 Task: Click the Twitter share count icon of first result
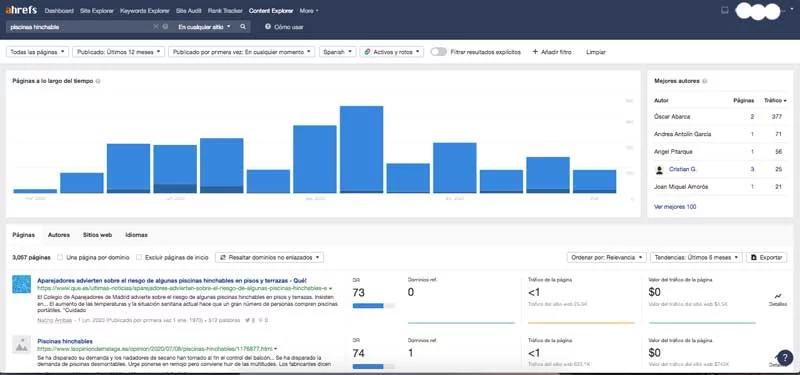[x=247, y=320]
